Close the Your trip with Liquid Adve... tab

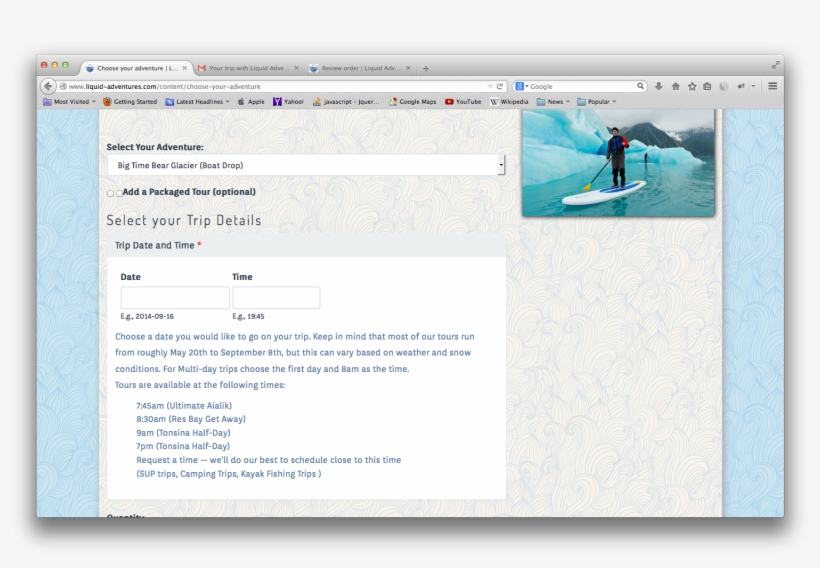[x=297, y=68]
